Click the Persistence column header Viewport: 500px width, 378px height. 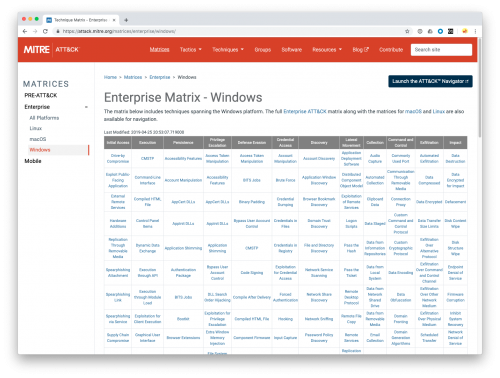tap(183, 143)
